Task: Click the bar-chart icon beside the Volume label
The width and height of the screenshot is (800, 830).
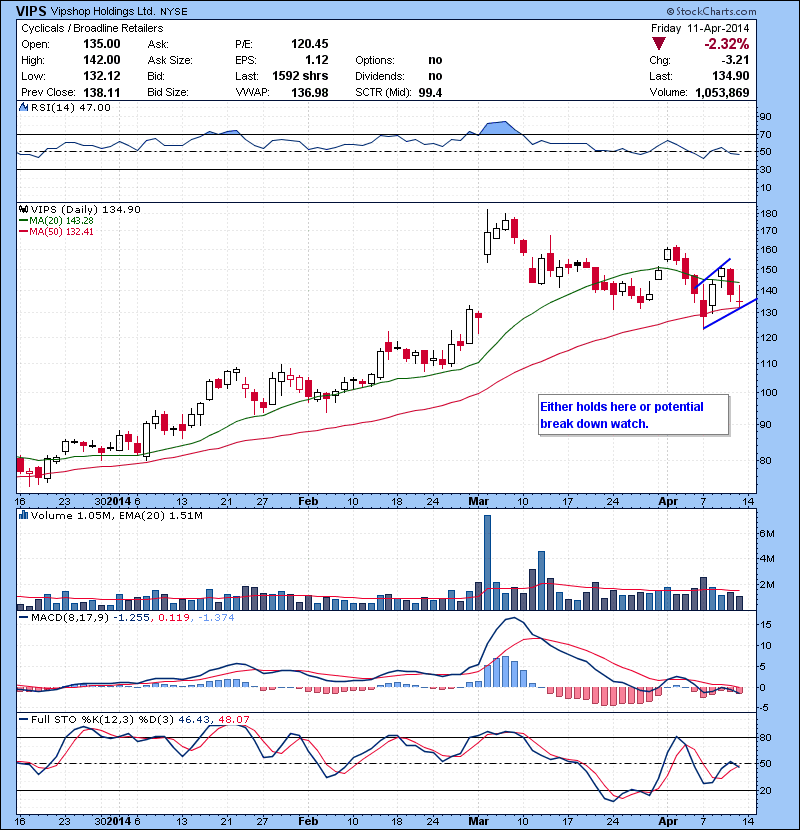Action: (x=23, y=515)
